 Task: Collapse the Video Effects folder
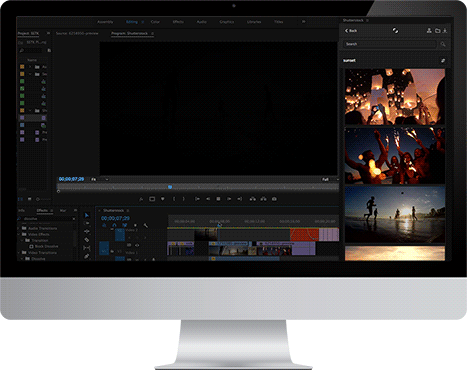point(19,234)
